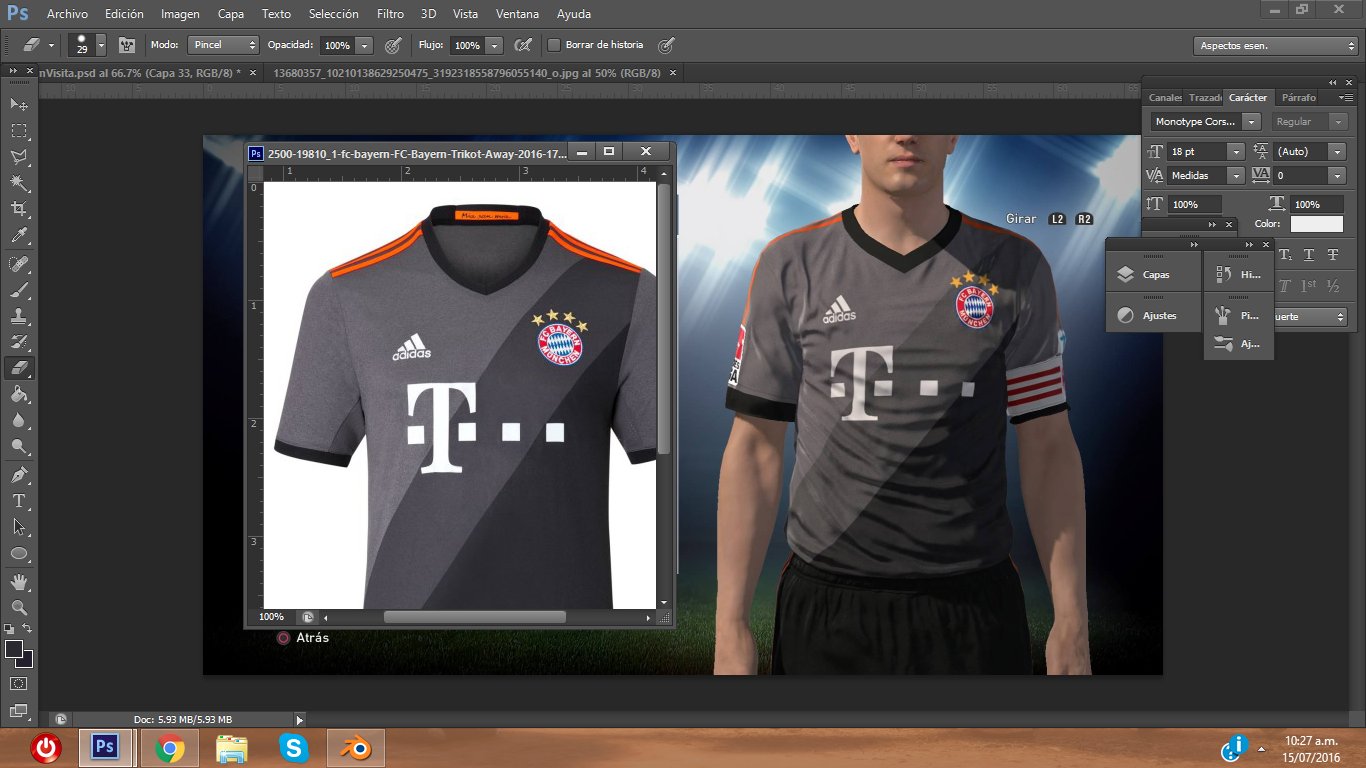Open the Pinceles panel button
Screen dimensions: 1366x768
(1239, 315)
